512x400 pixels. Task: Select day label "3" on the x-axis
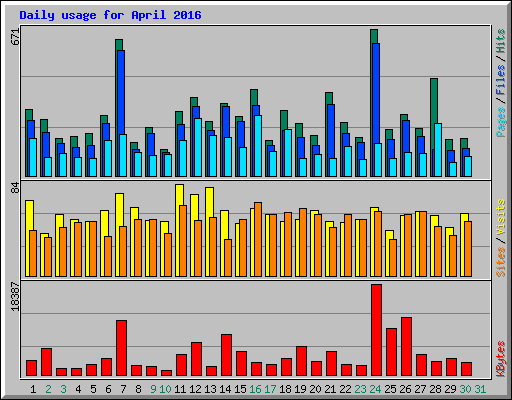click(63, 389)
